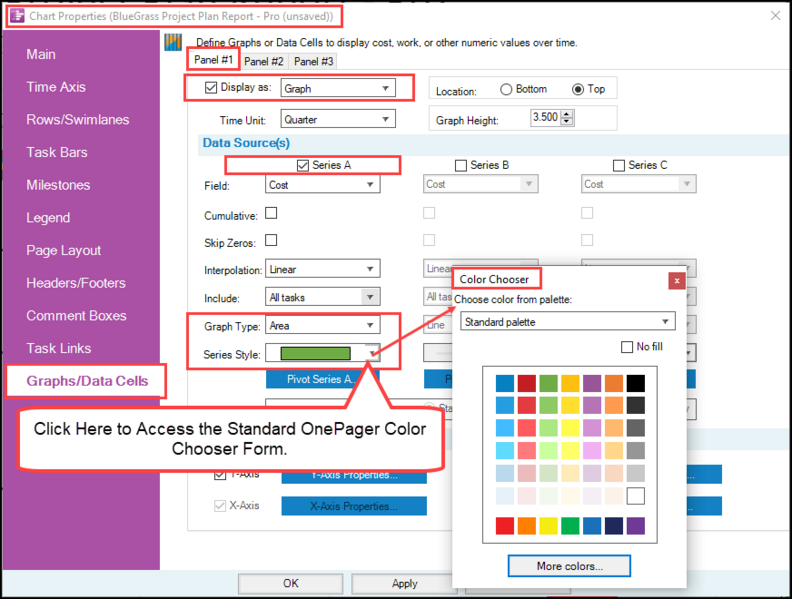792x599 pixels.
Task: Toggle Cumulative for Series A
Action: (271, 213)
